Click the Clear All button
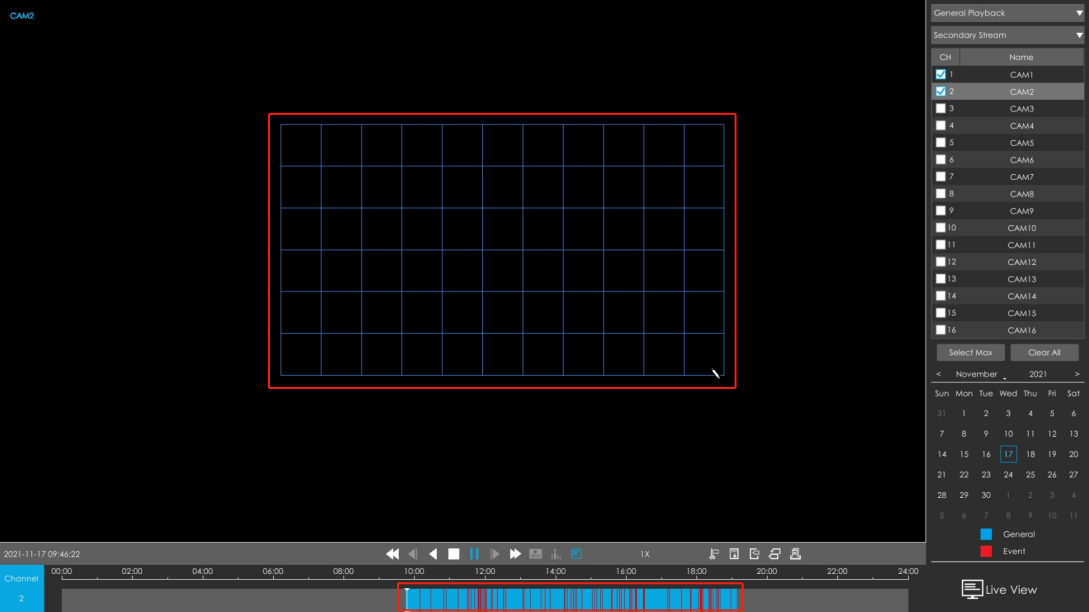Viewport: 1089px width, 612px height. coord(1044,353)
